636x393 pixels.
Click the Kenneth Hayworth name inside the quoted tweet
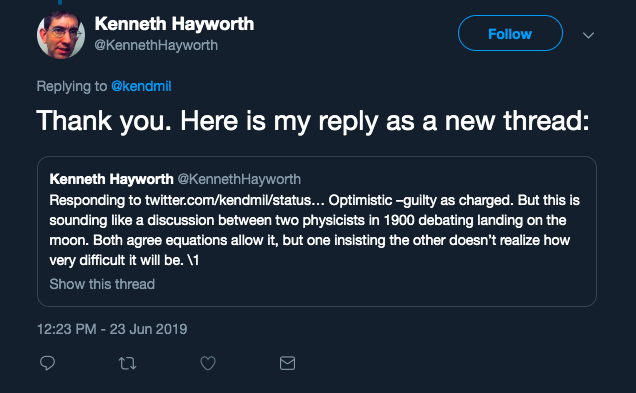click(x=112, y=179)
